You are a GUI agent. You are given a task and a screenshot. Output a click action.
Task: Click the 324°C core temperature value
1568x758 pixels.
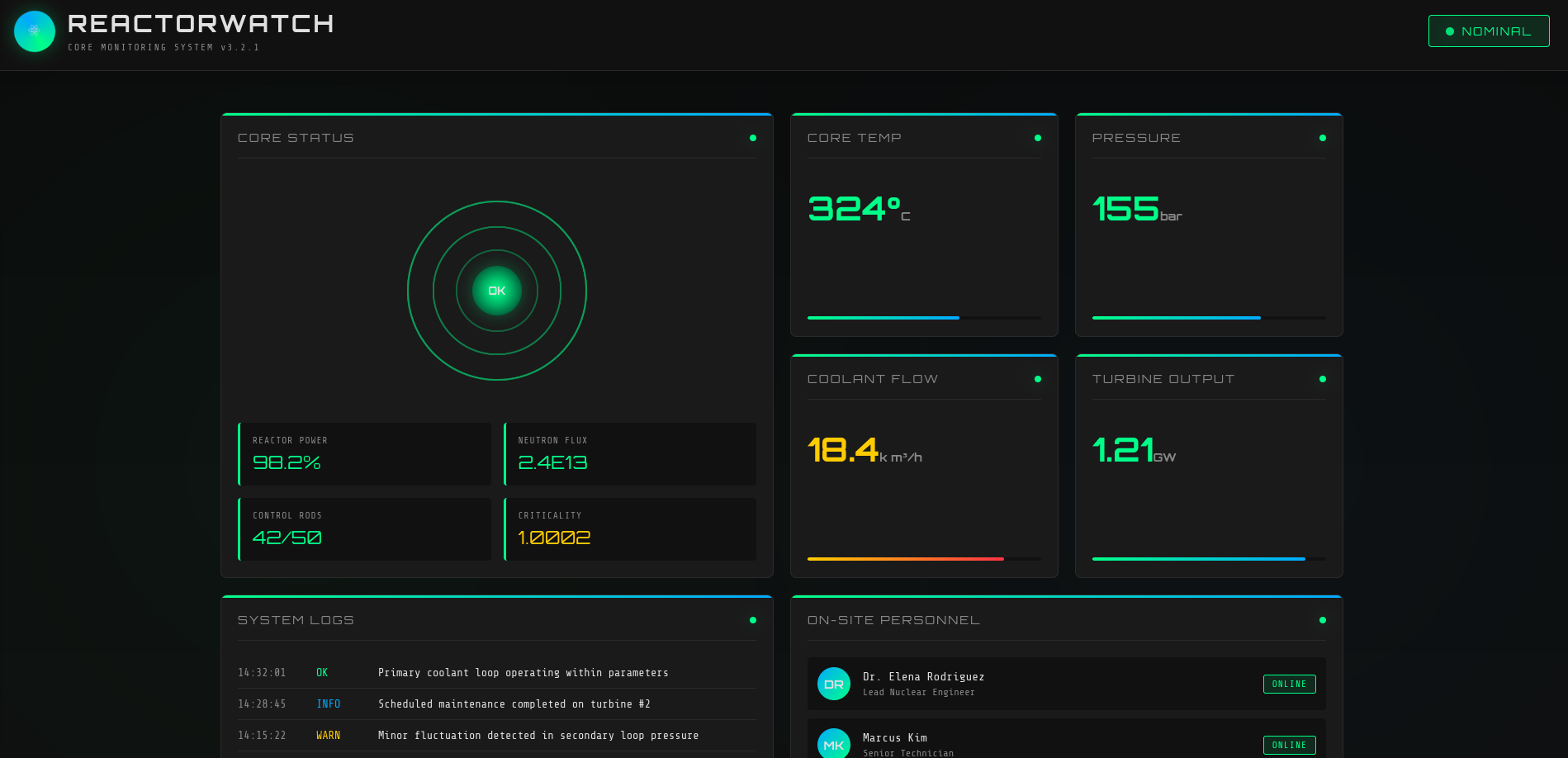[859, 209]
